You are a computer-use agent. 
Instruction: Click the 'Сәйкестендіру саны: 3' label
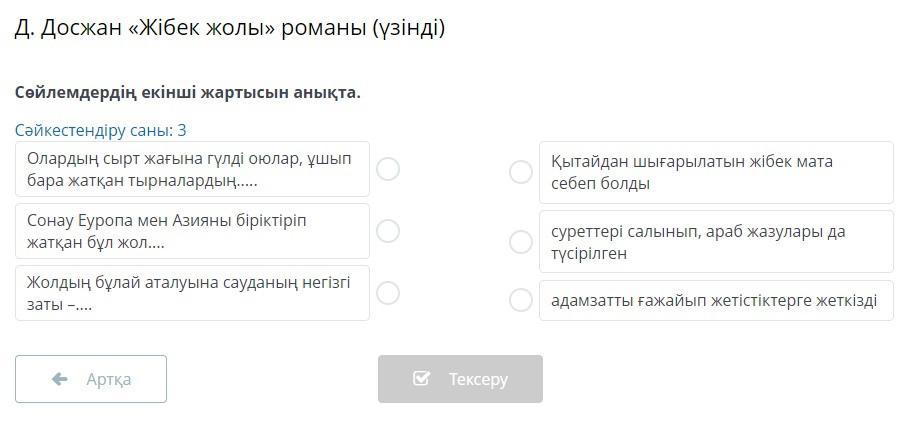pyautogui.click(x=101, y=130)
